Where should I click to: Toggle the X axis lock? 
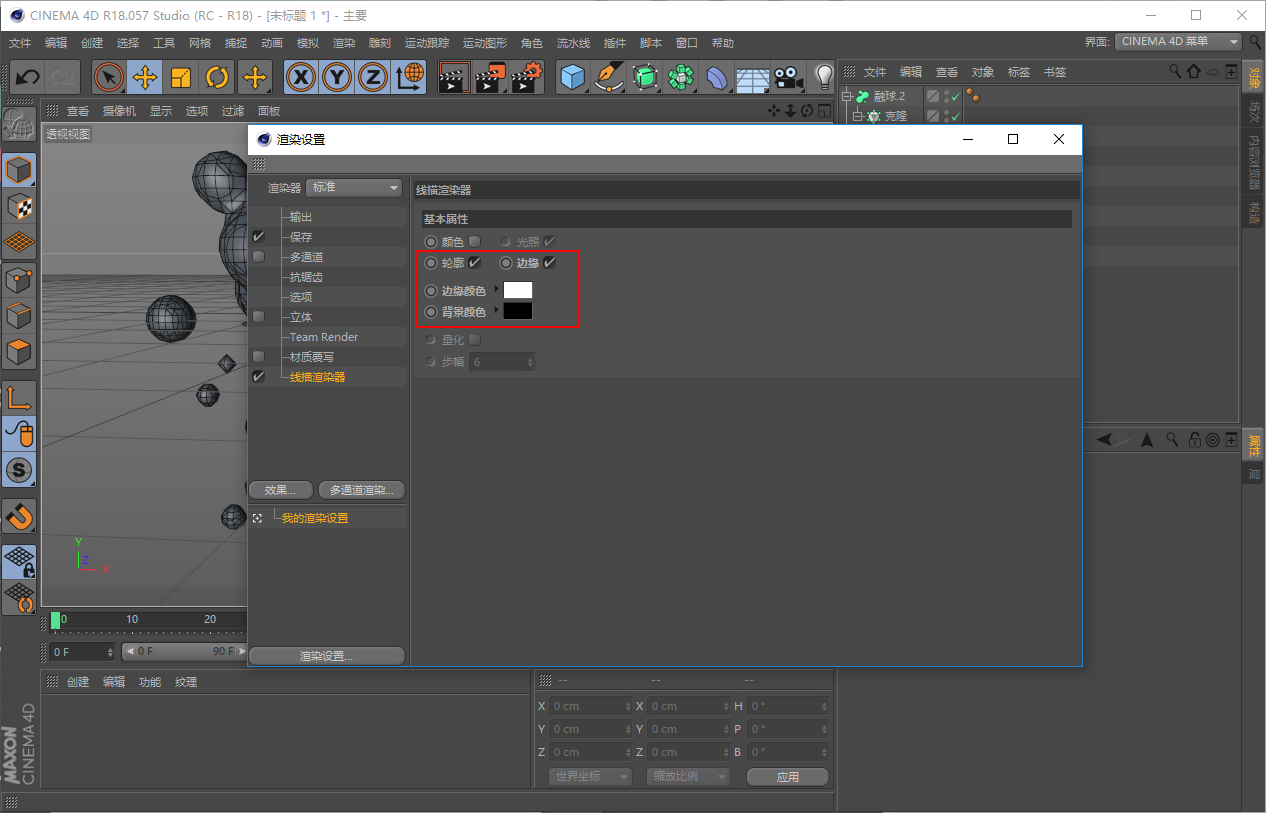tap(301, 77)
